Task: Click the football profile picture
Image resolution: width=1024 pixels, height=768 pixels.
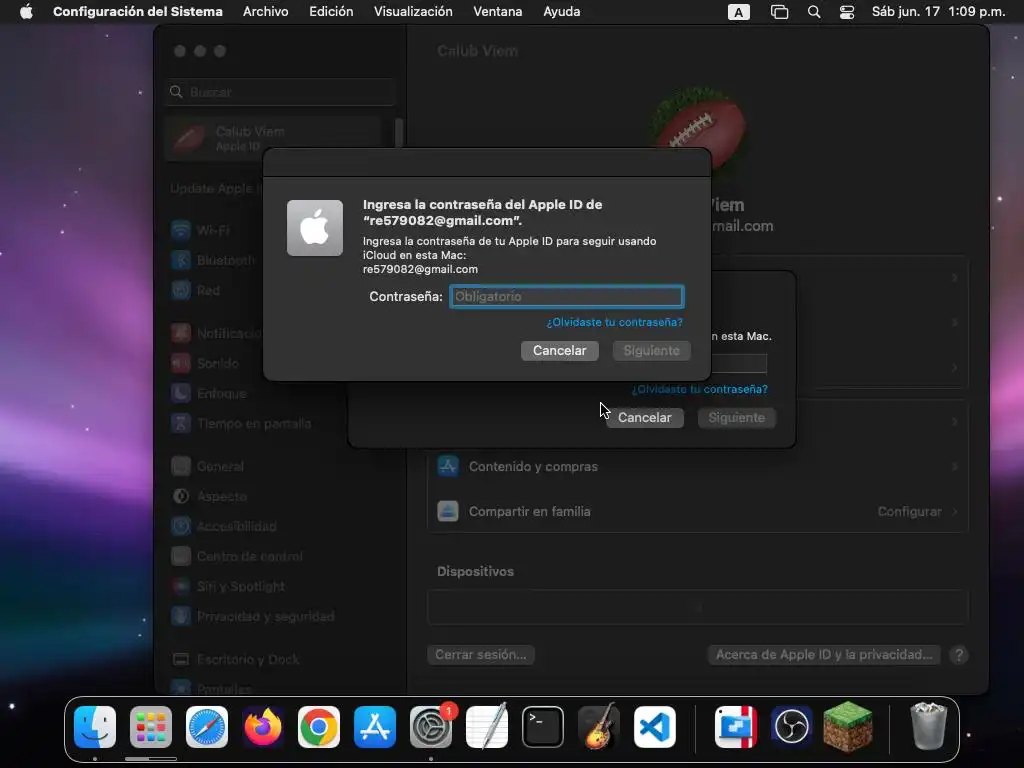Action: [x=699, y=124]
